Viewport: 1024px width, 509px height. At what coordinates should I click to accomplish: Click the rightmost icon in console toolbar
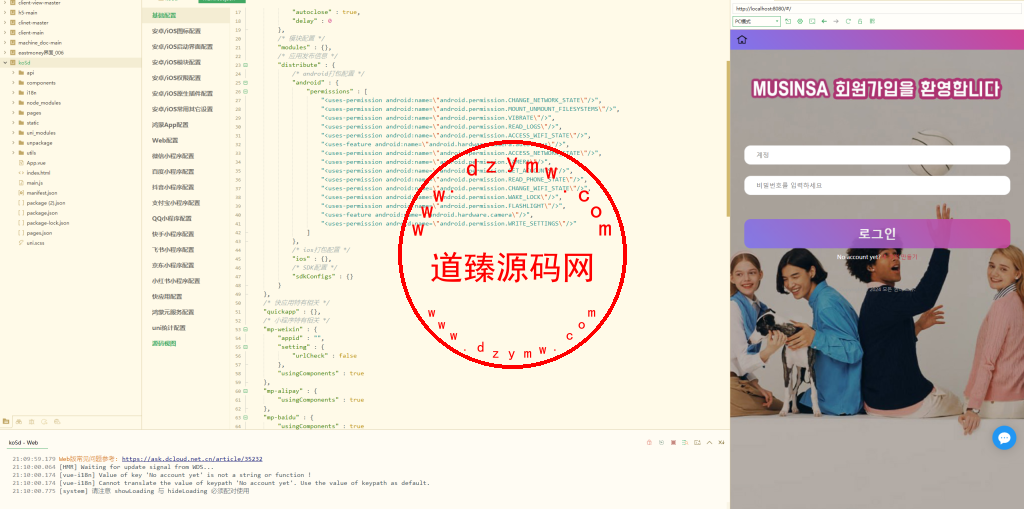(722, 442)
